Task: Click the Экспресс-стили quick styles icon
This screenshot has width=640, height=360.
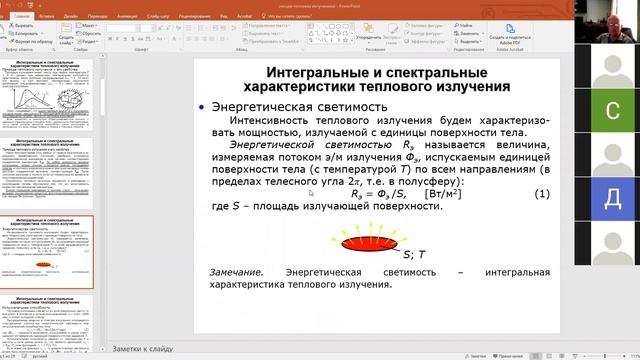Action: (392, 28)
